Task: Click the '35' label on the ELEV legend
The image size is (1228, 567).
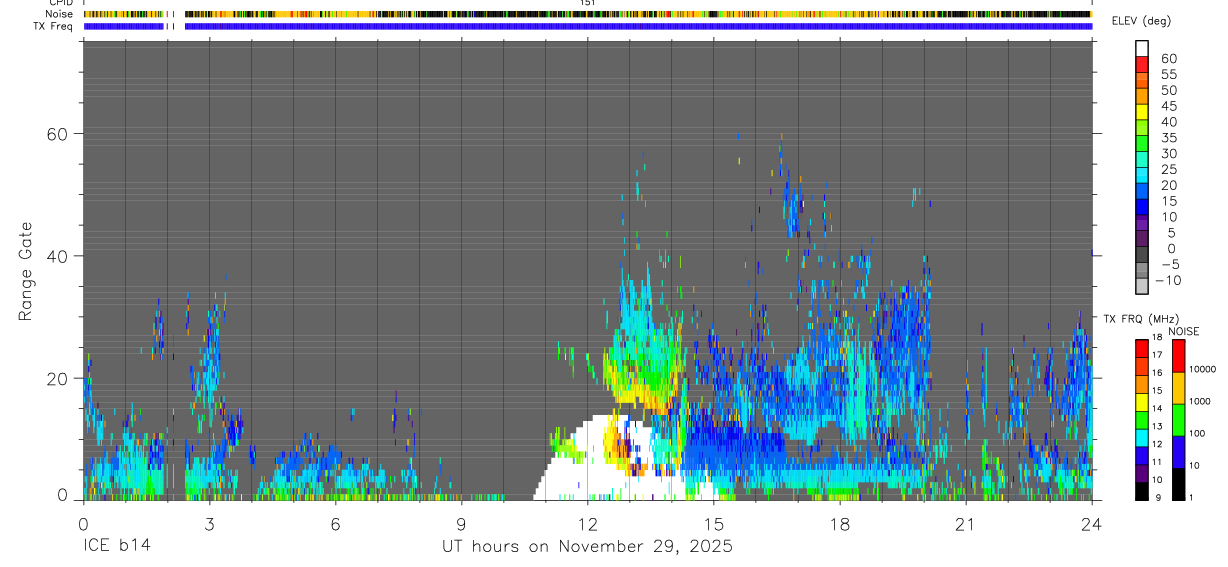Action: [x=1168, y=138]
